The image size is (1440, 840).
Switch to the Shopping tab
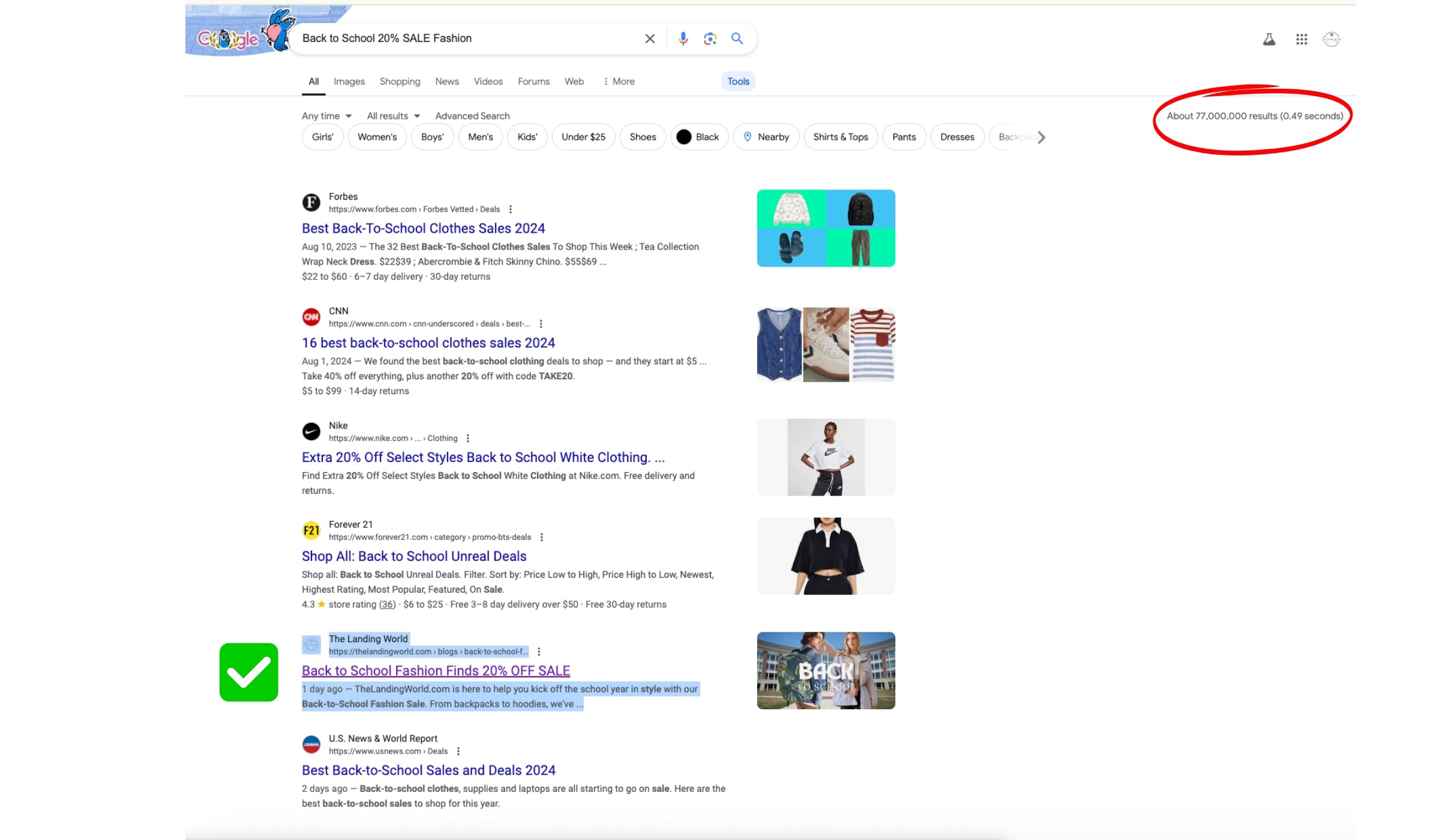400,82
